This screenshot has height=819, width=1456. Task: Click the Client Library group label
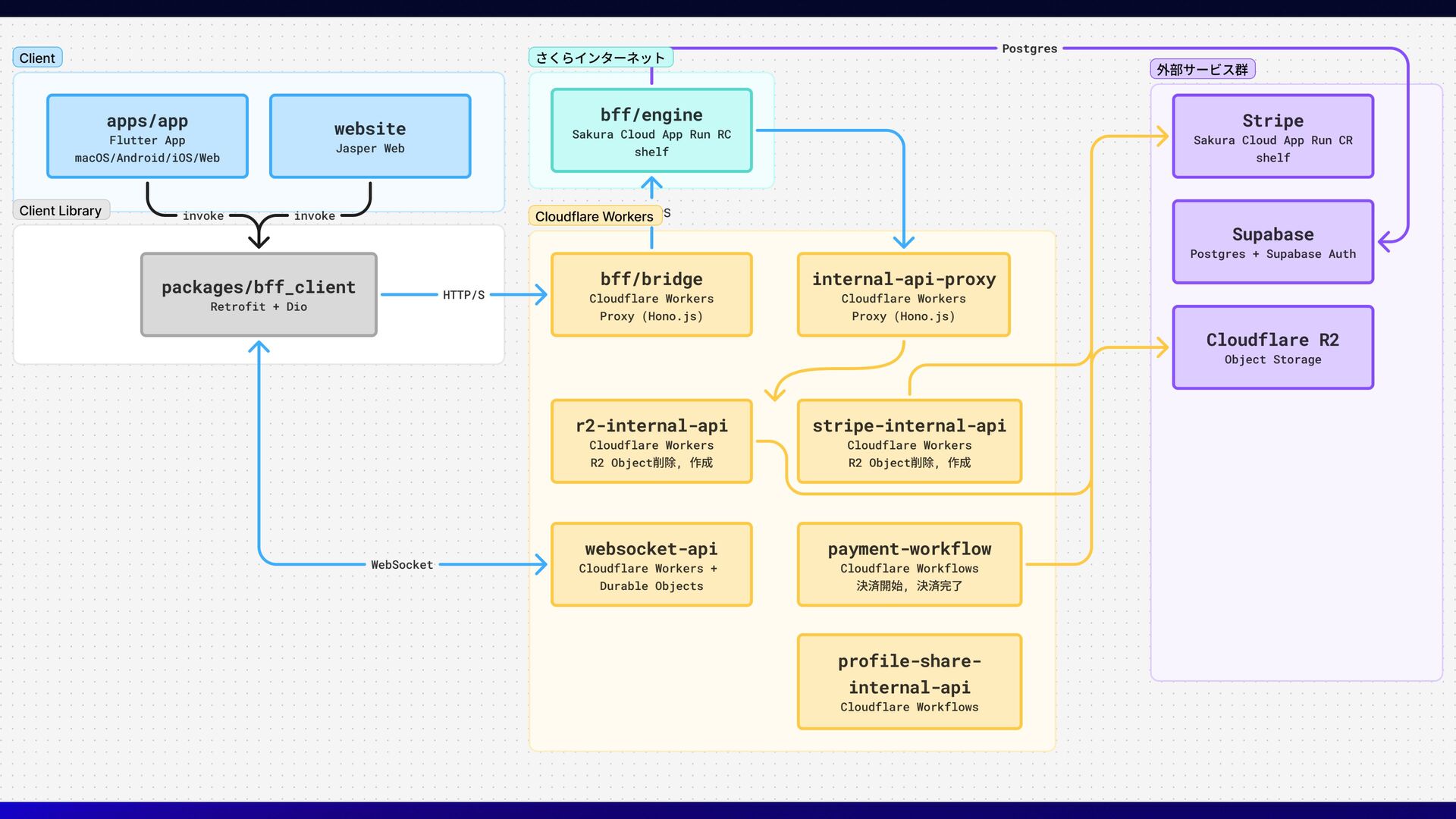(x=61, y=211)
